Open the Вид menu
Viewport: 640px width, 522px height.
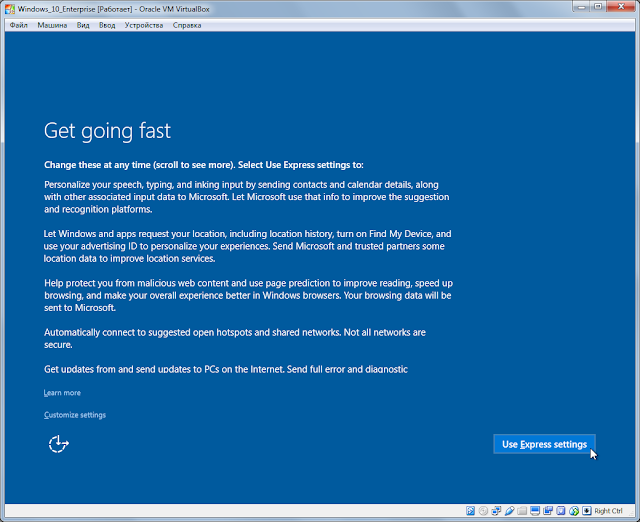click(83, 25)
